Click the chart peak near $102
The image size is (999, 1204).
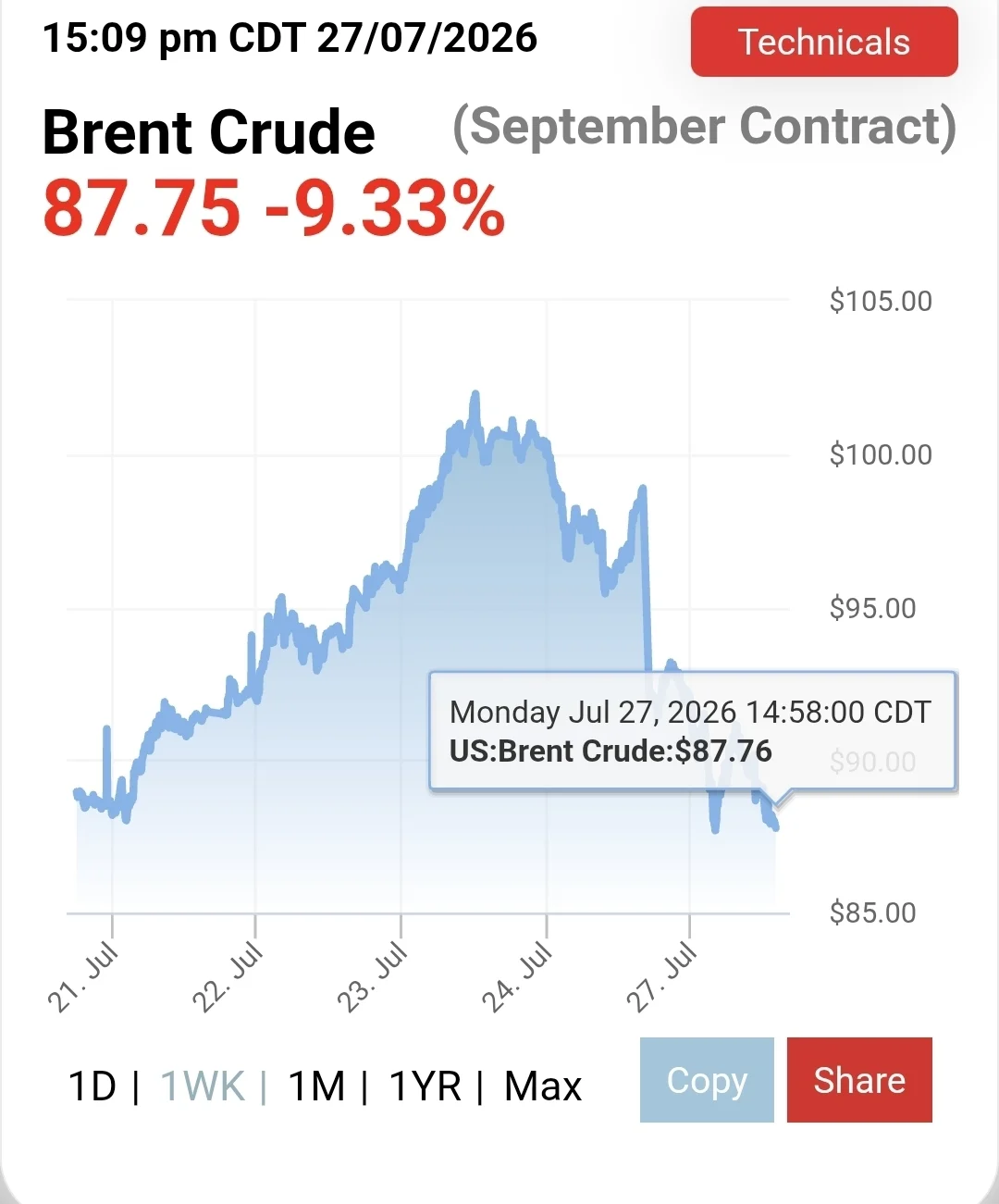(x=475, y=395)
